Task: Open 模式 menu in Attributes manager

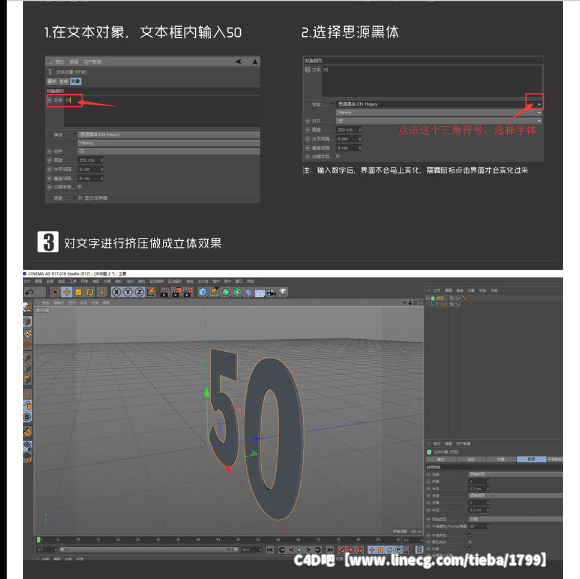Action: point(437,444)
